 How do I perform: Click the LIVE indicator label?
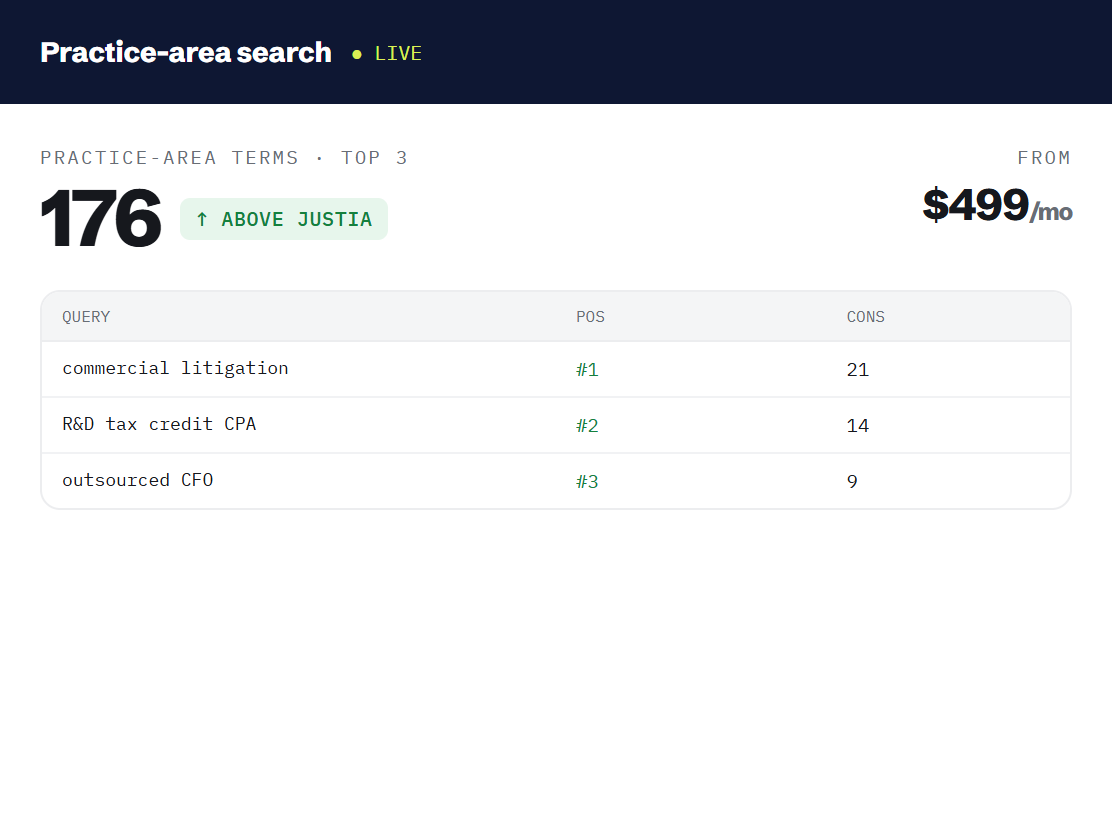pos(398,54)
